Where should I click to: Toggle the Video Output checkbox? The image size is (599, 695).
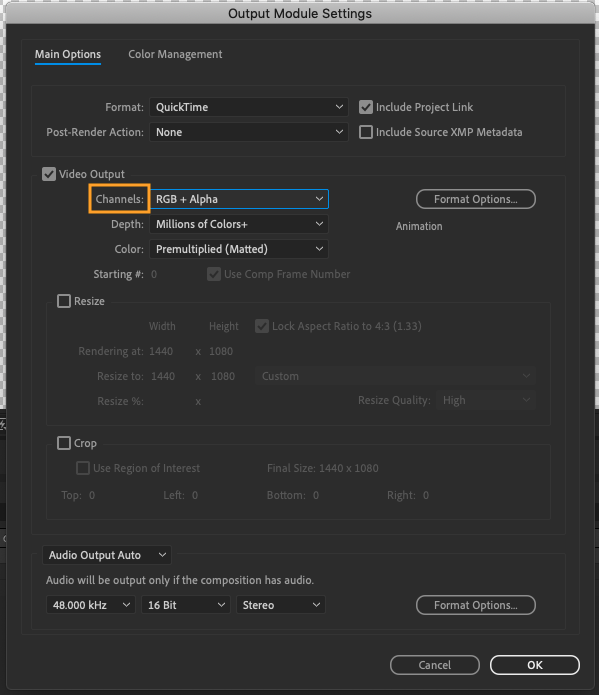[x=49, y=174]
